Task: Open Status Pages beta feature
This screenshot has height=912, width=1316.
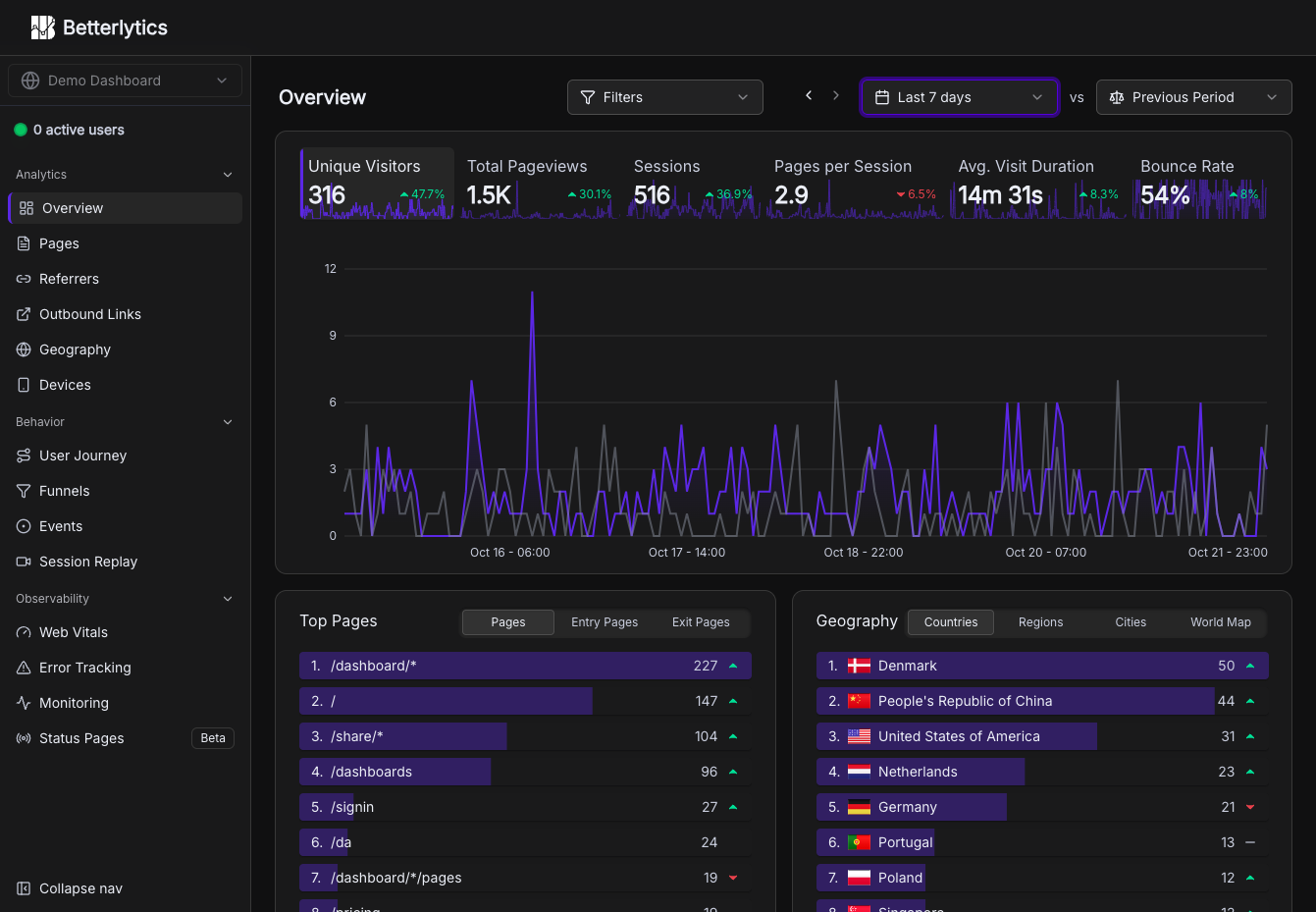Action: tap(125, 738)
